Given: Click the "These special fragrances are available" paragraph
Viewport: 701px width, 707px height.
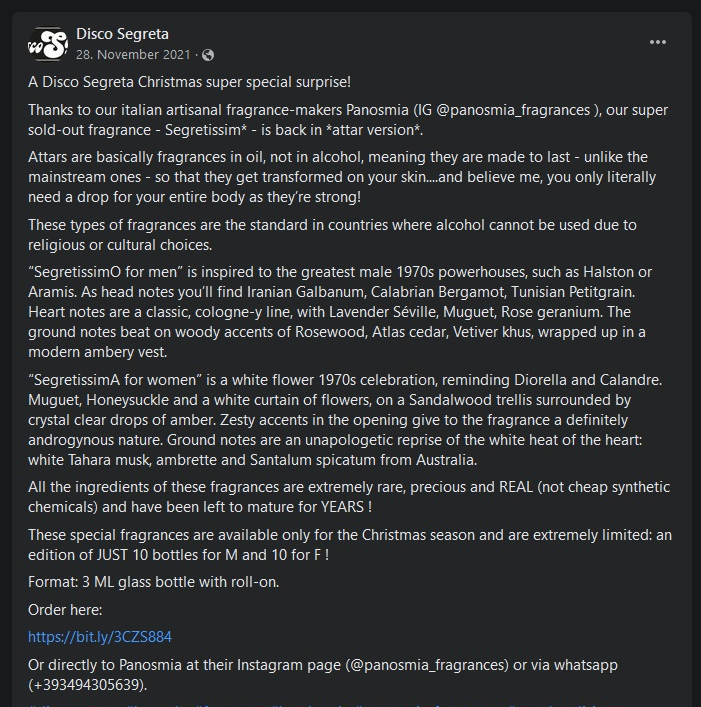Looking at the screenshot, I should tap(348, 544).
